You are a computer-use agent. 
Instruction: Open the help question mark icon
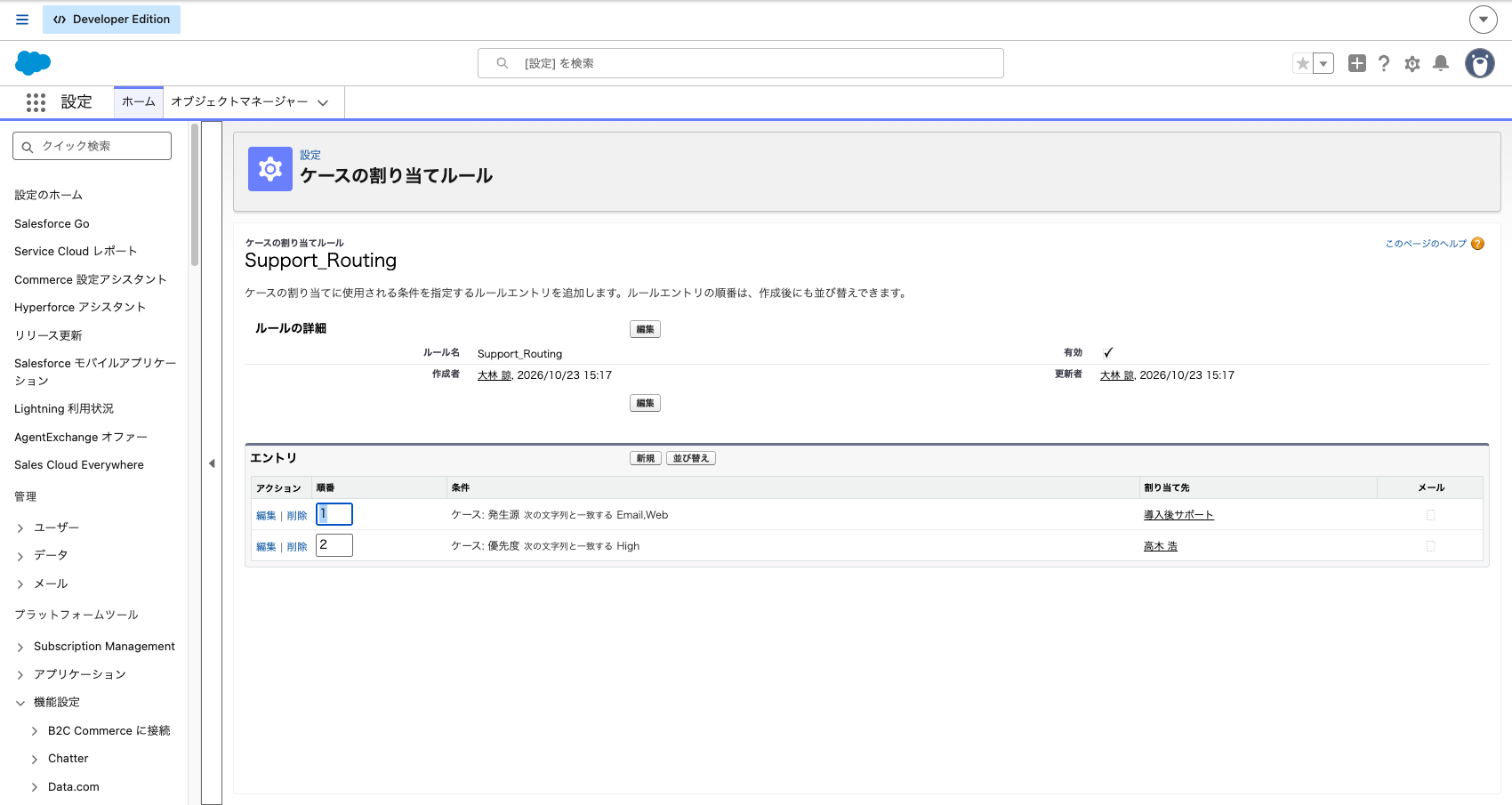coord(1384,63)
